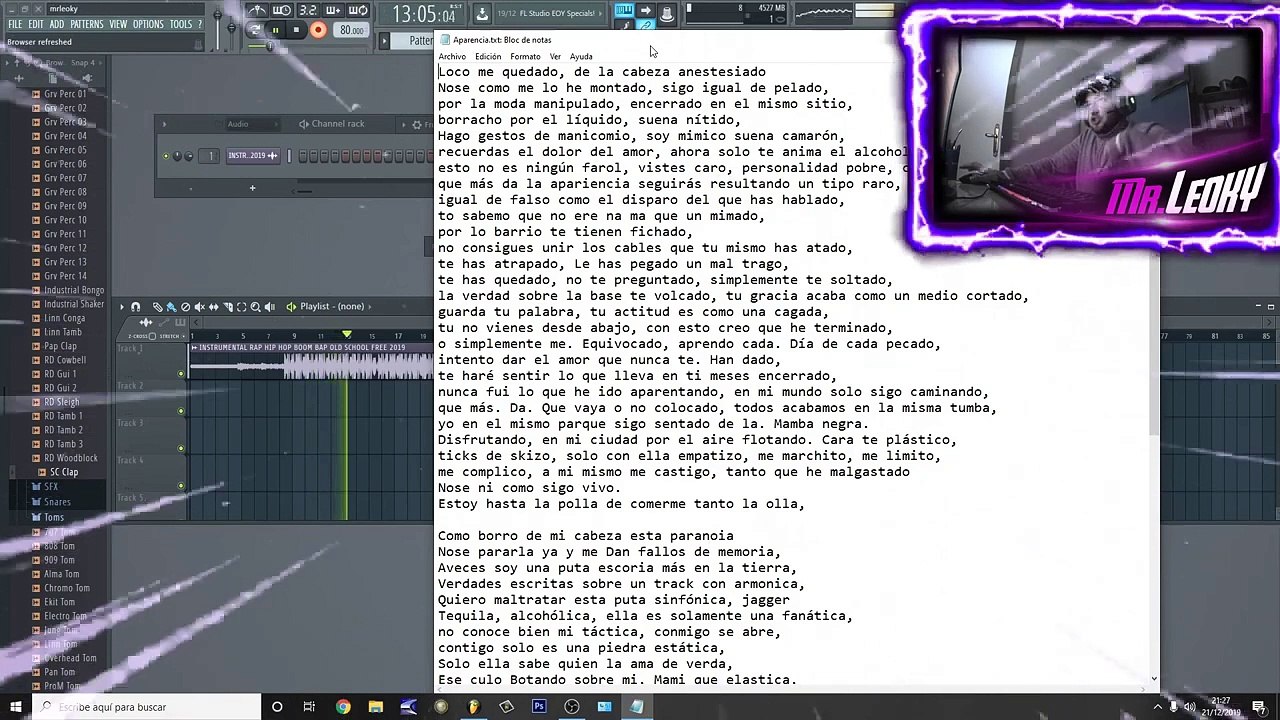
Task: Add a channel with the plus button
Action: (x=252, y=188)
